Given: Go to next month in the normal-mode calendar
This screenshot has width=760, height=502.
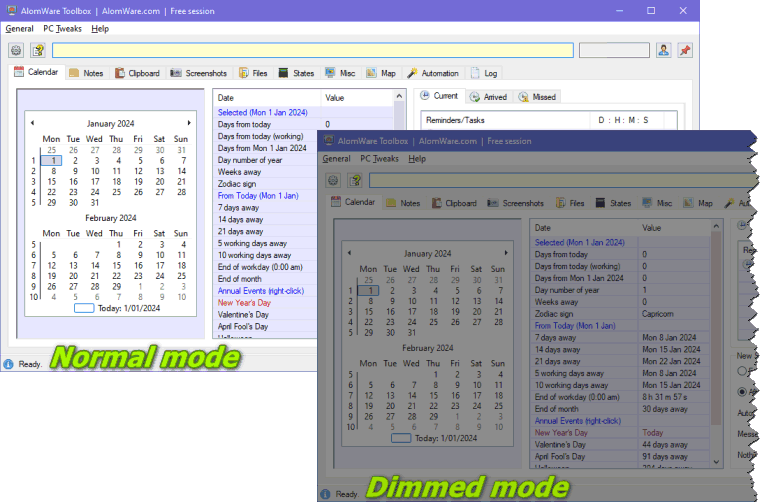Looking at the screenshot, I should click(190, 123).
